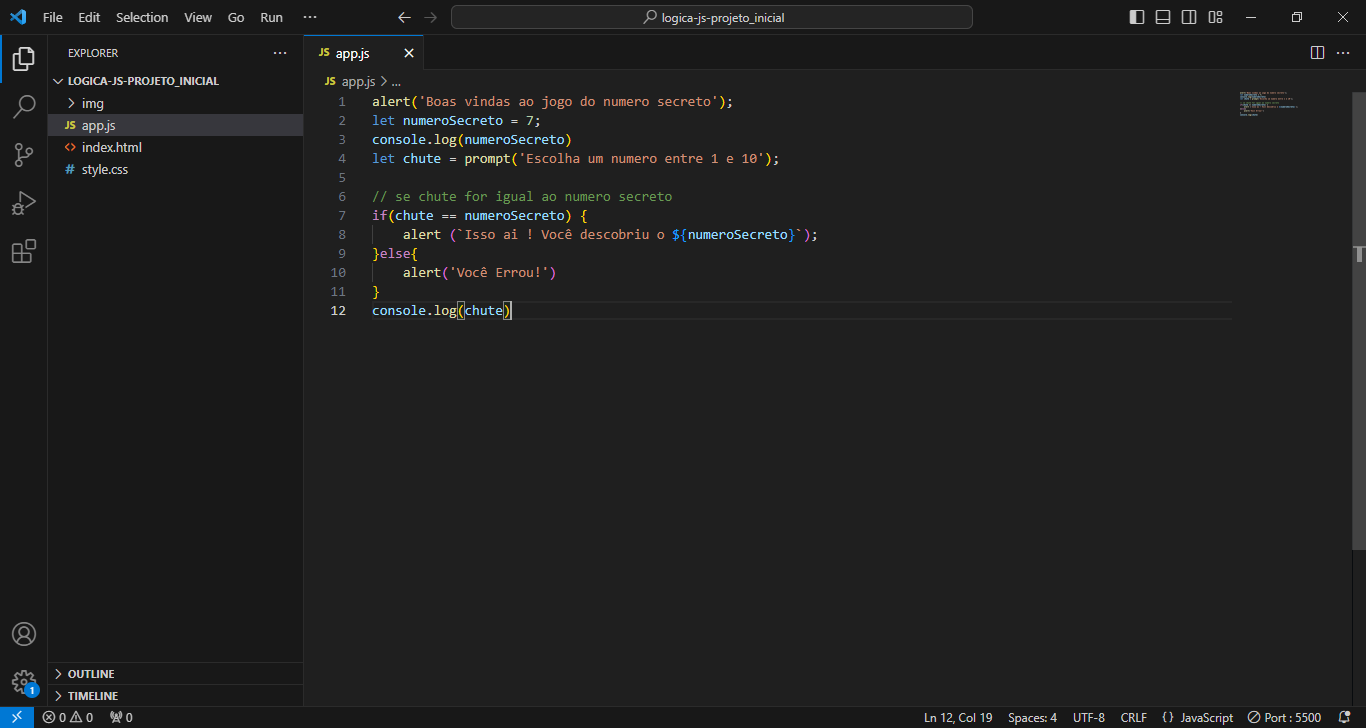Viewport: 1366px width, 728px height.
Task: Open the notifications bell
Action: pos(1344,717)
